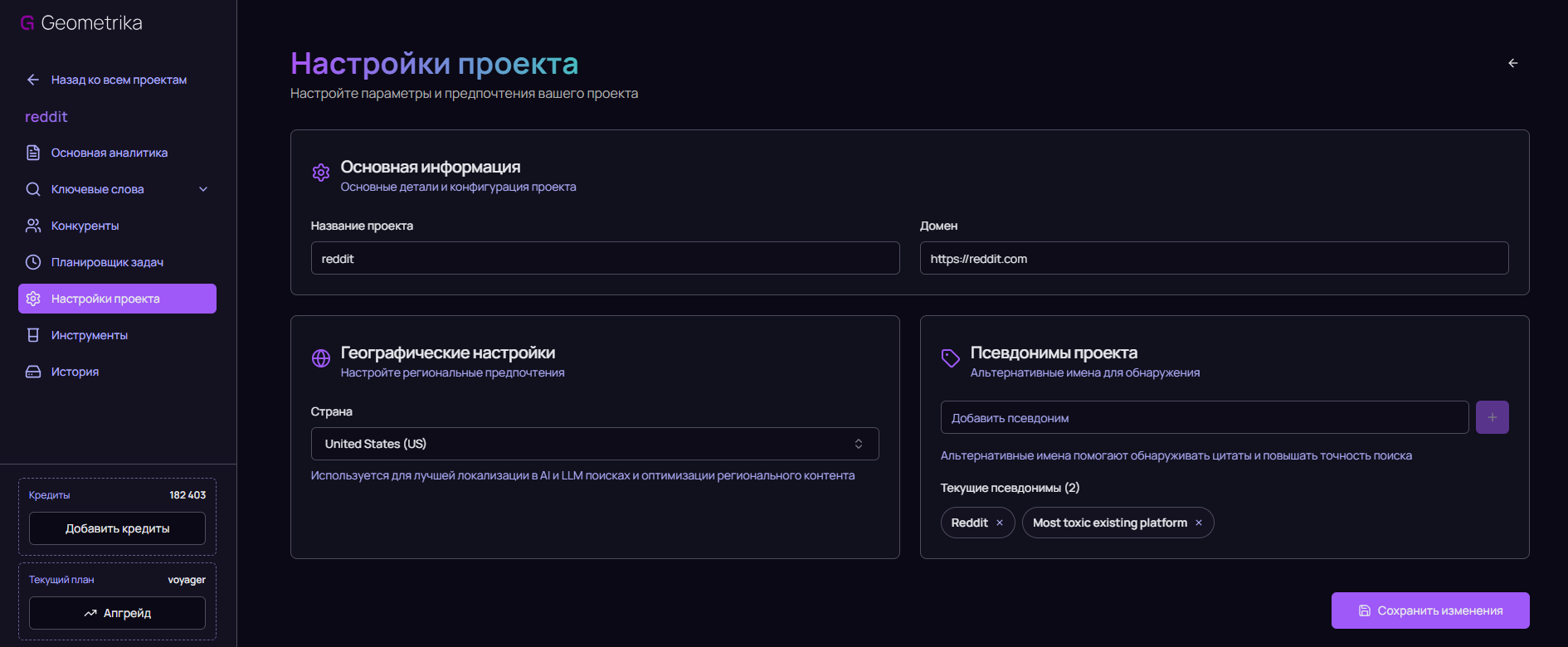Click the 'reddit' project name in sidebar
Screen dimensions: 1568x647
coord(46,117)
